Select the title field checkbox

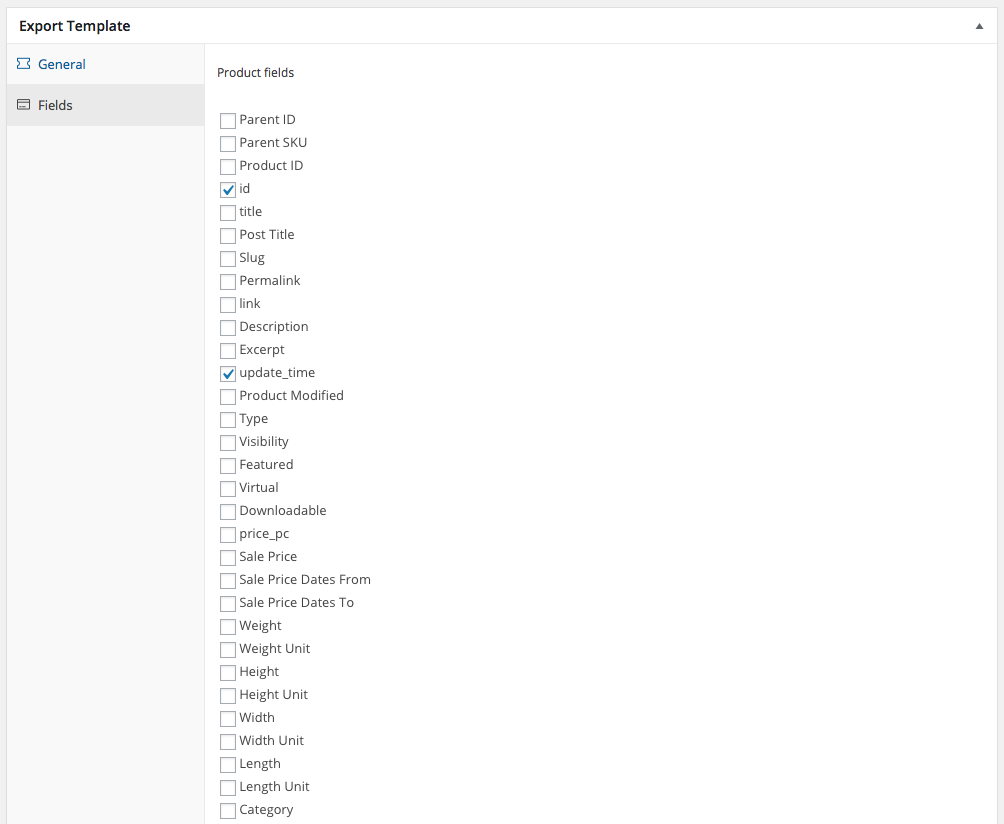[228, 213]
